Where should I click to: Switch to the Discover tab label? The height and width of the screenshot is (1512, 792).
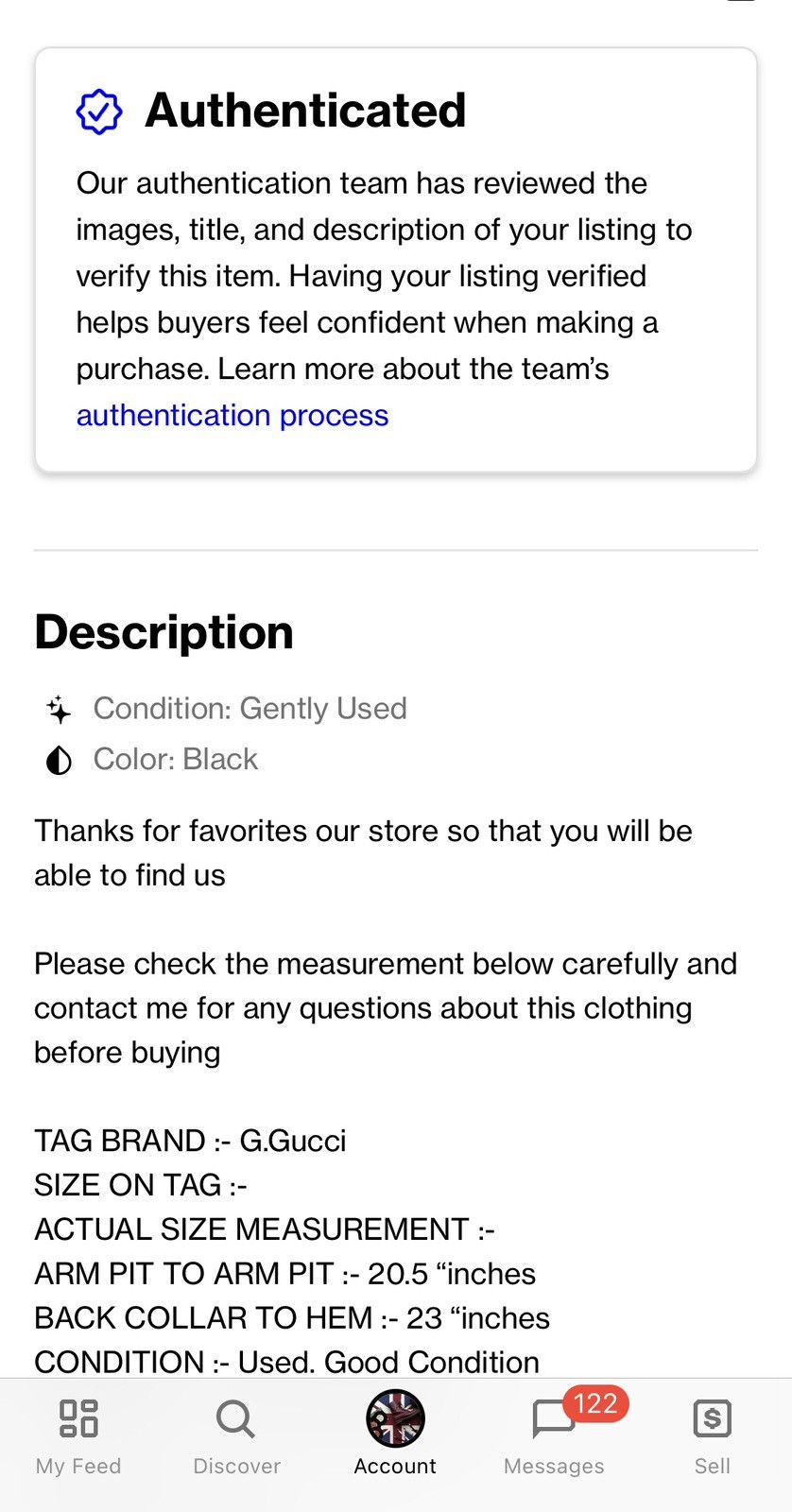[x=236, y=1466]
